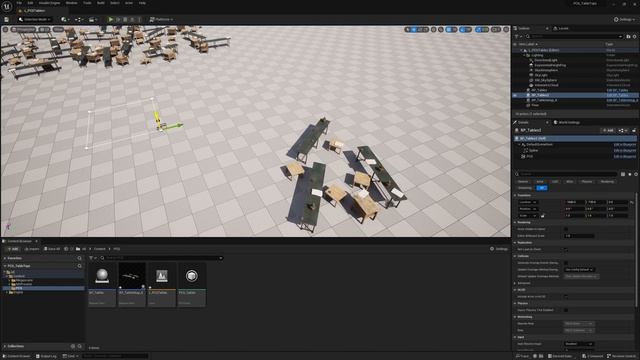Open the Help menu

pos(142,3)
